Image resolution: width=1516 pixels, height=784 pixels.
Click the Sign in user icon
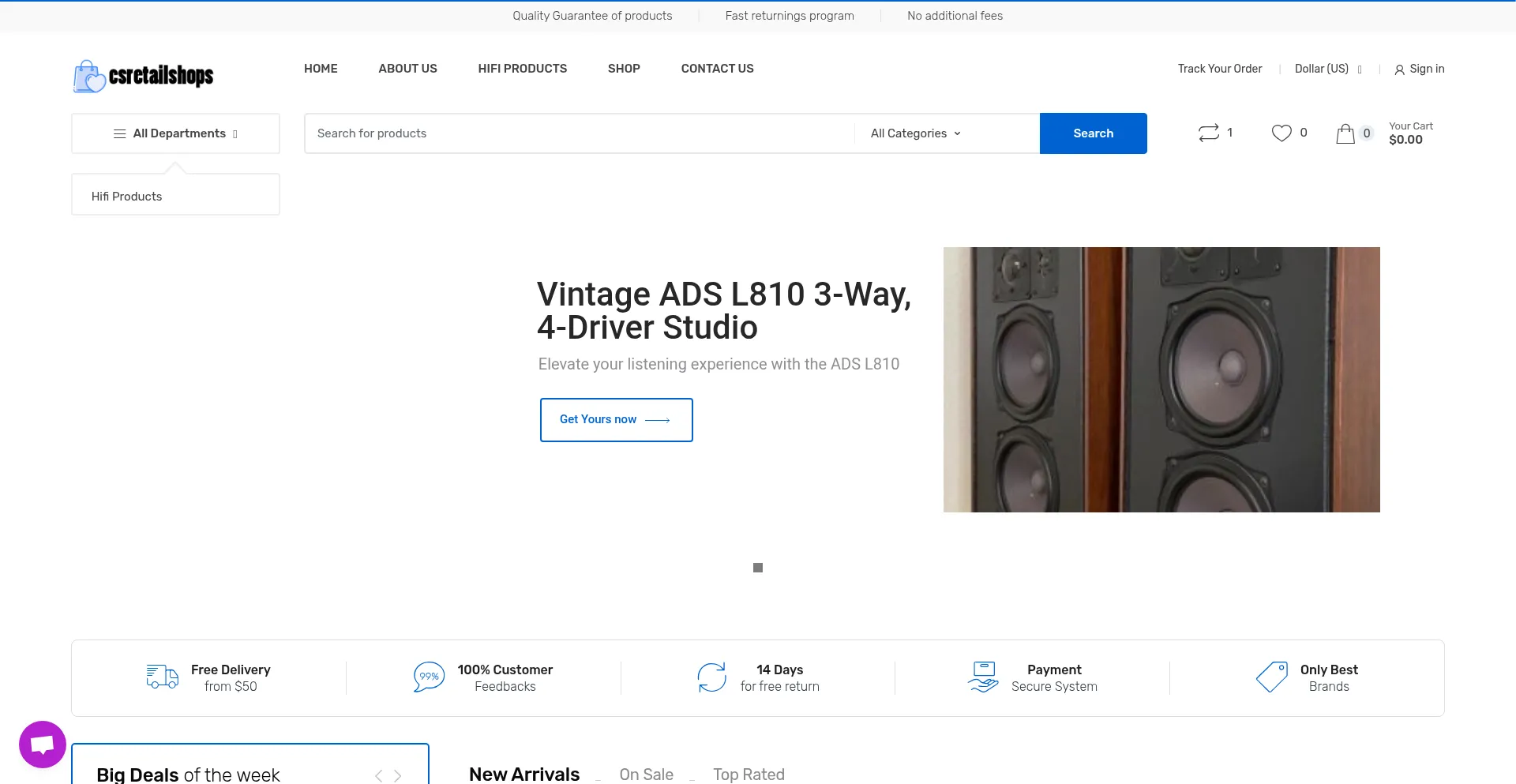1399,69
